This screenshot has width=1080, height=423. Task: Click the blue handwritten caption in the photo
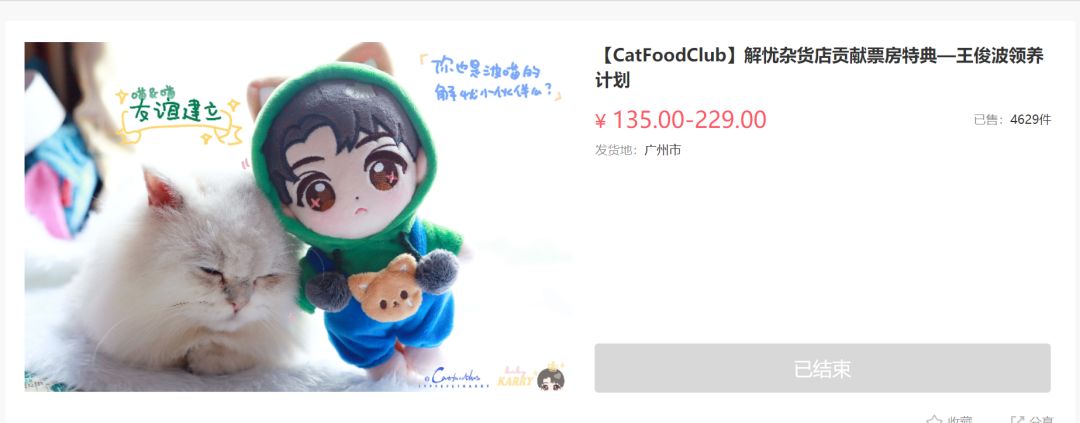490,79
